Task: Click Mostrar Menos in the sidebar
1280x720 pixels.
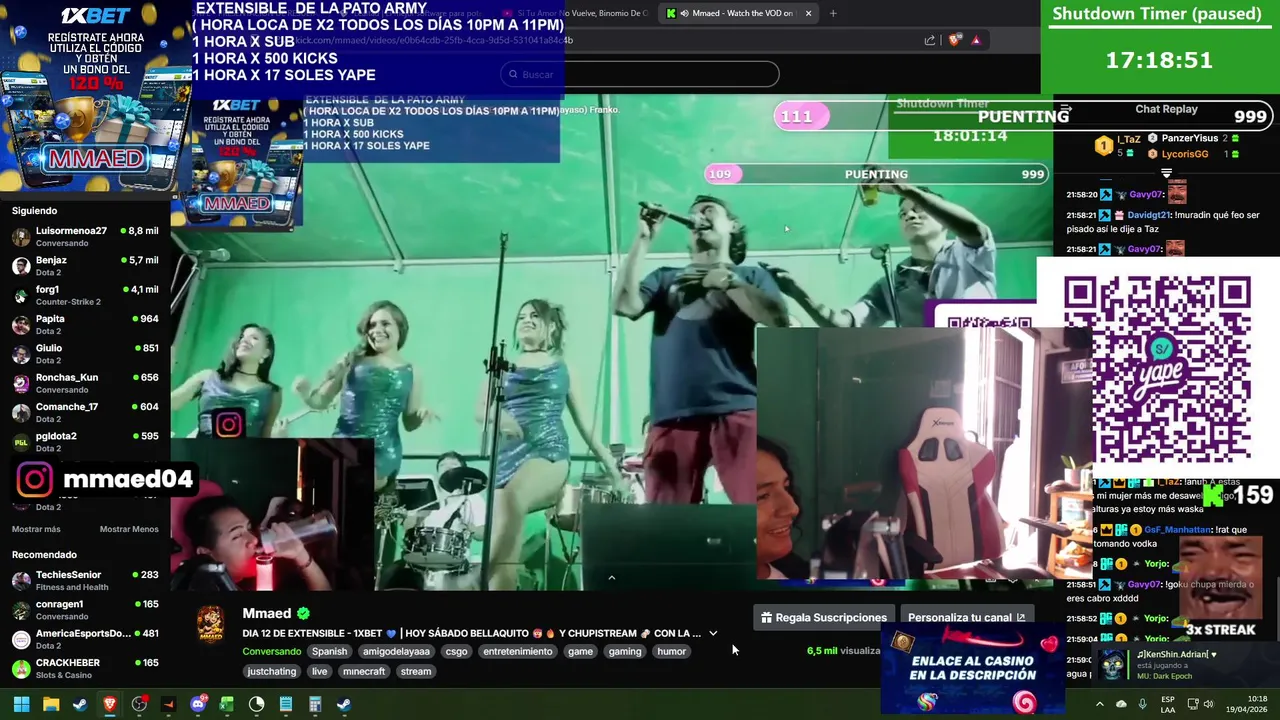Action: 129,529
